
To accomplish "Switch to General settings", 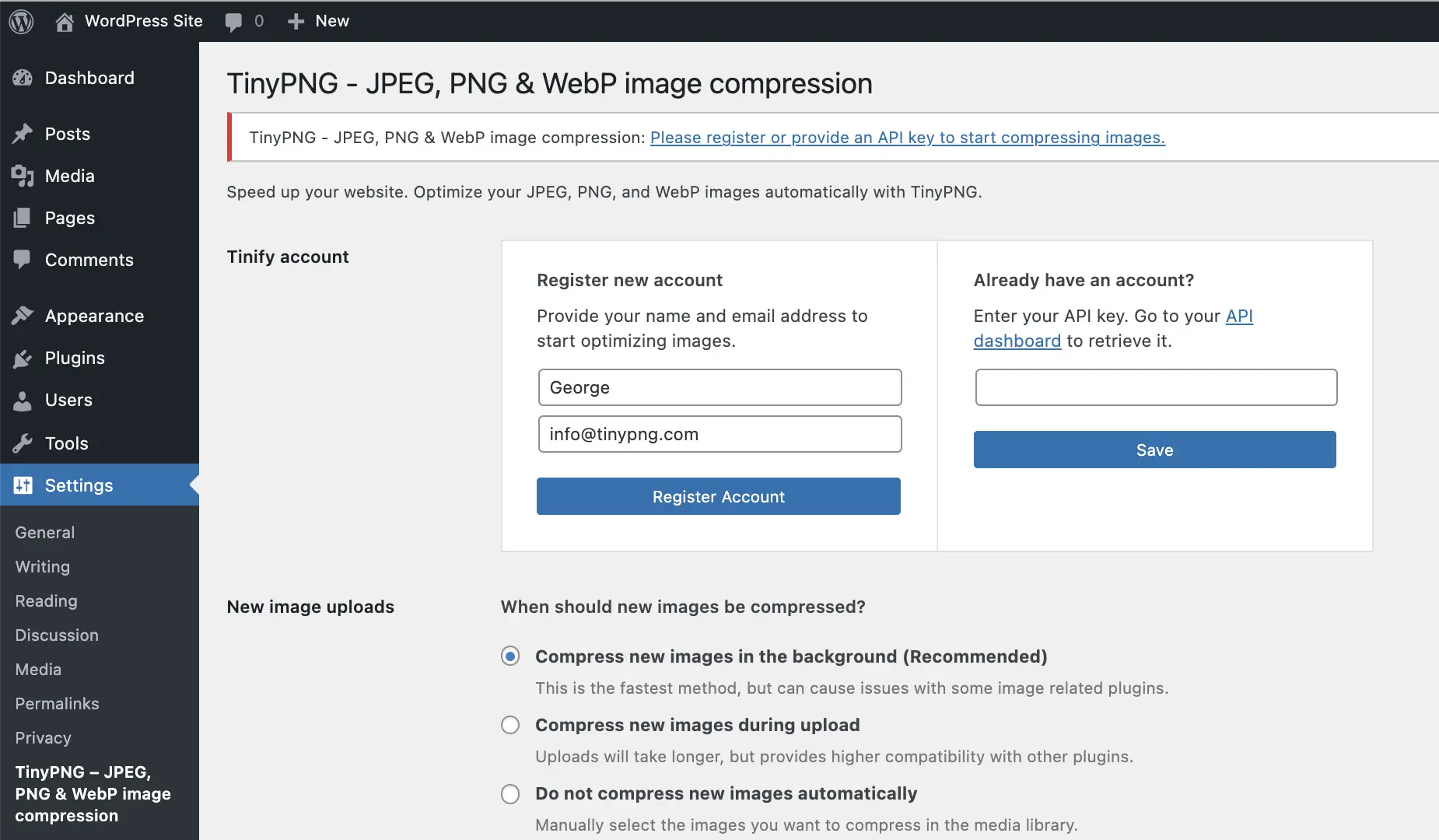I will tap(44, 532).
